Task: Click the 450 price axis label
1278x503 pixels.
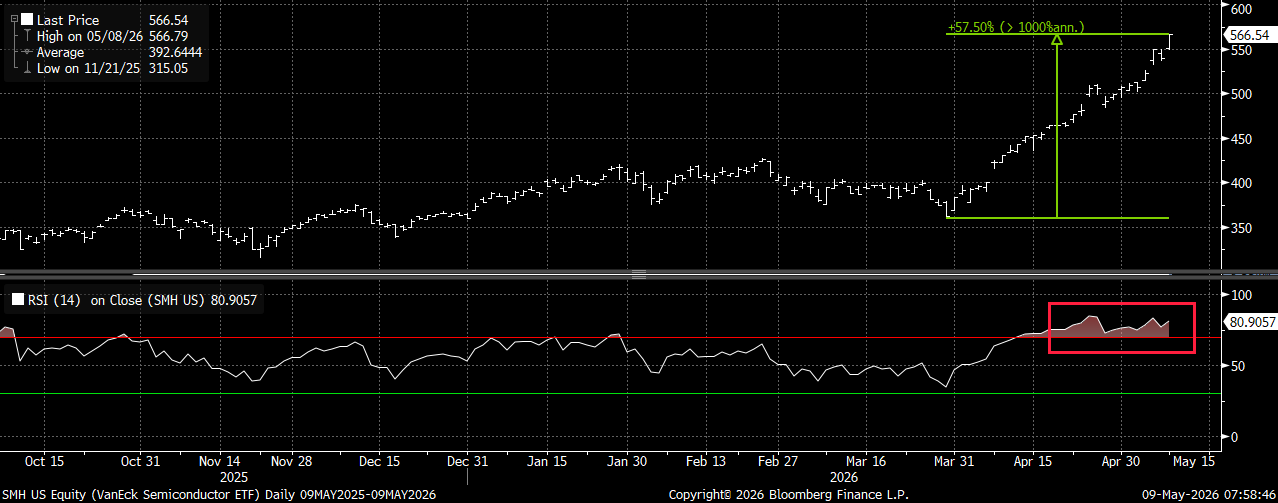Action: [1241, 139]
